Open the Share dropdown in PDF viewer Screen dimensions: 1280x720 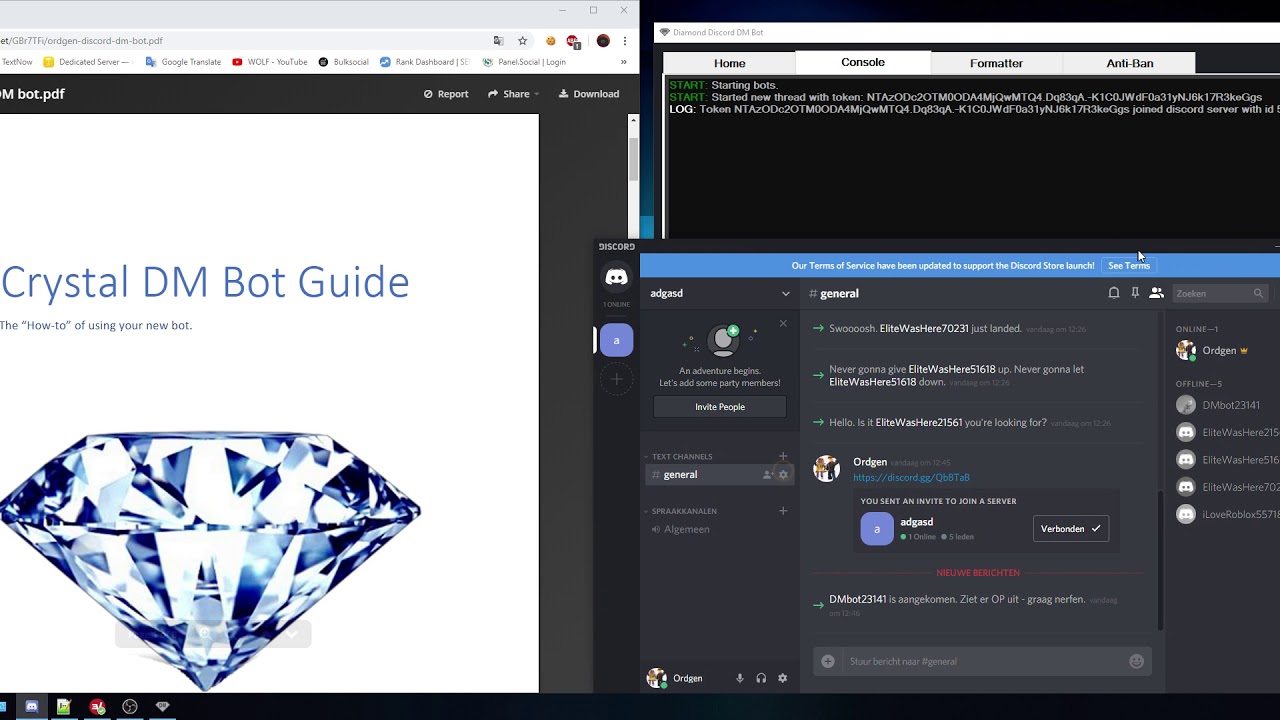pyautogui.click(x=513, y=94)
